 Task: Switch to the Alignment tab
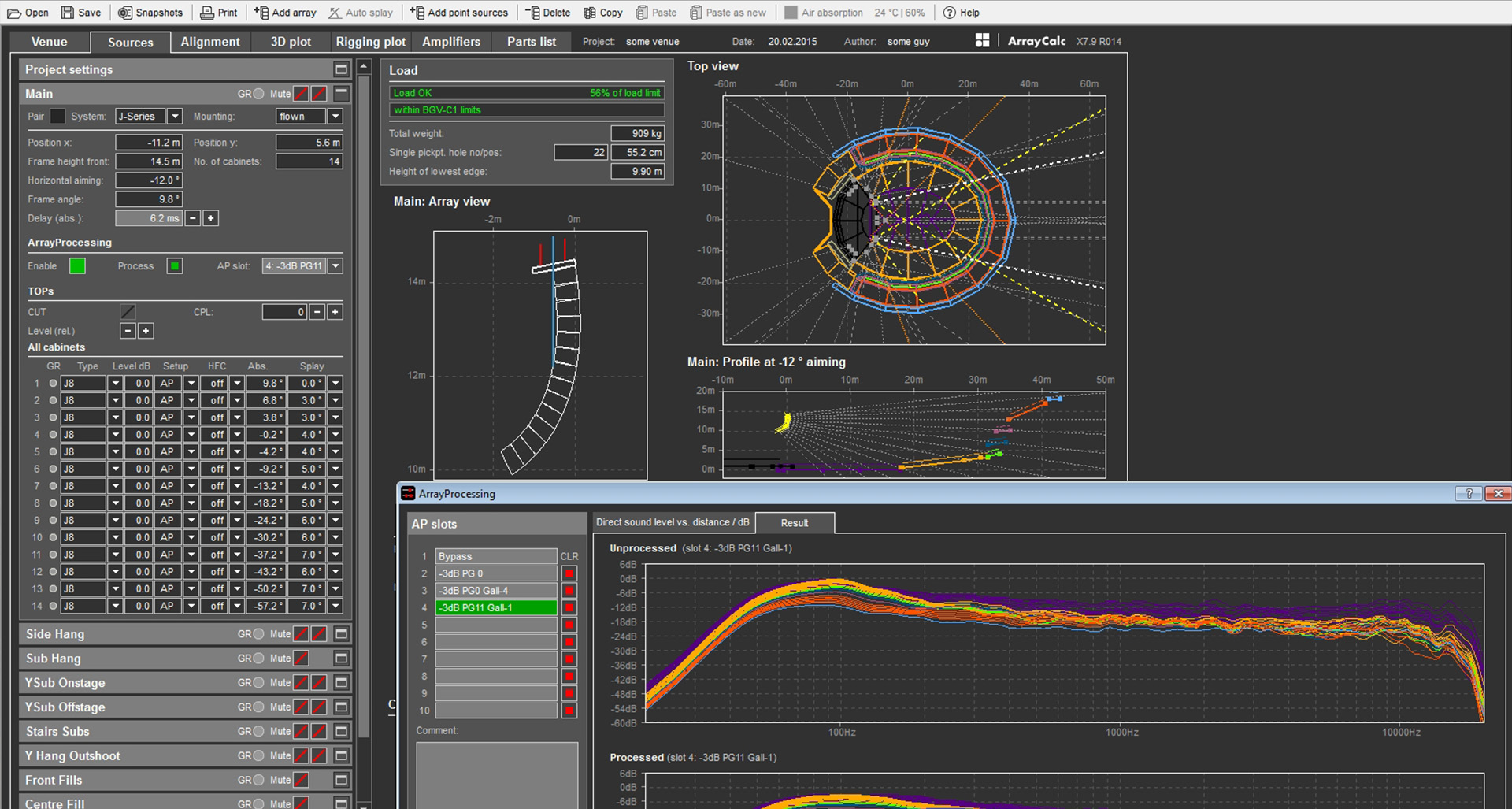coord(210,42)
